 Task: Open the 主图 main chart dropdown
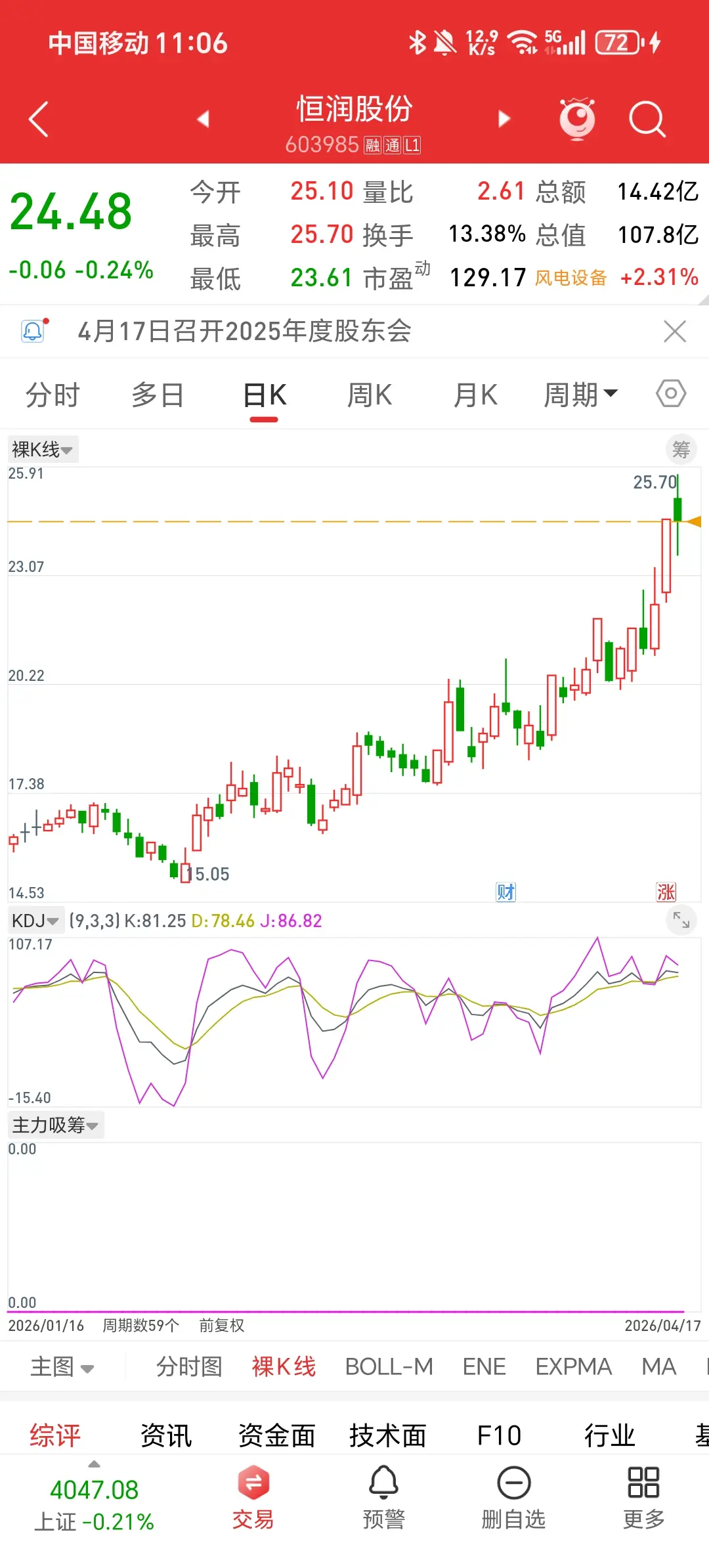(x=62, y=1367)
